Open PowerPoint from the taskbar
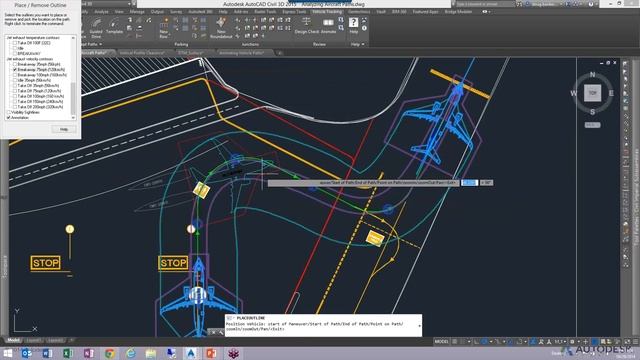 pyautogui.click(x=211, y=353)
